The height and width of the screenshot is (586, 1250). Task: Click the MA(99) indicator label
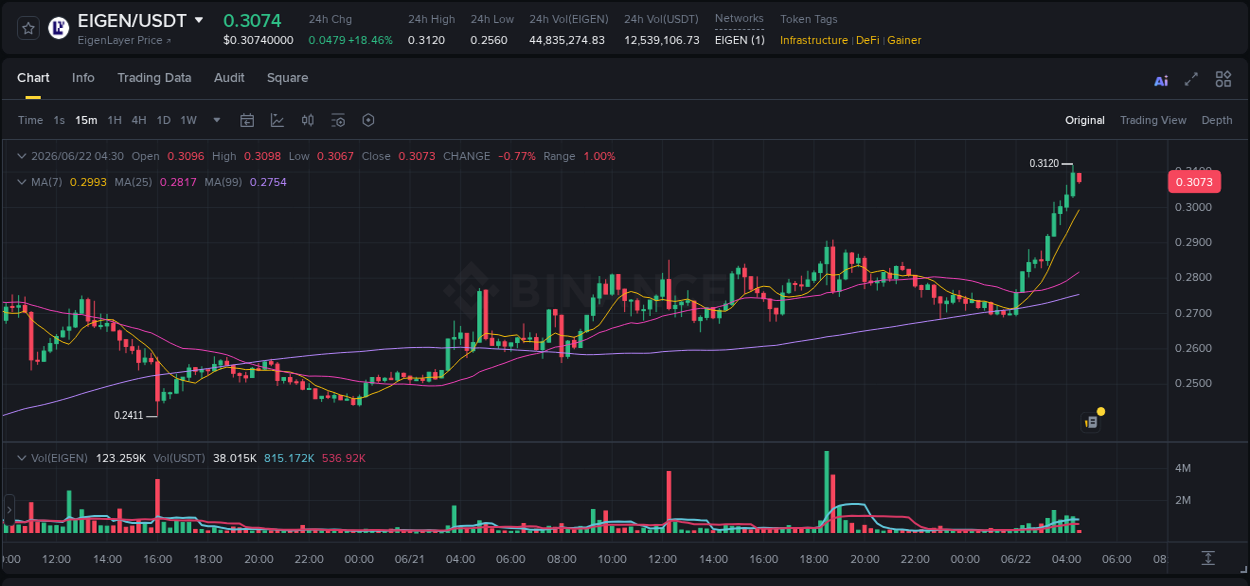224,182
